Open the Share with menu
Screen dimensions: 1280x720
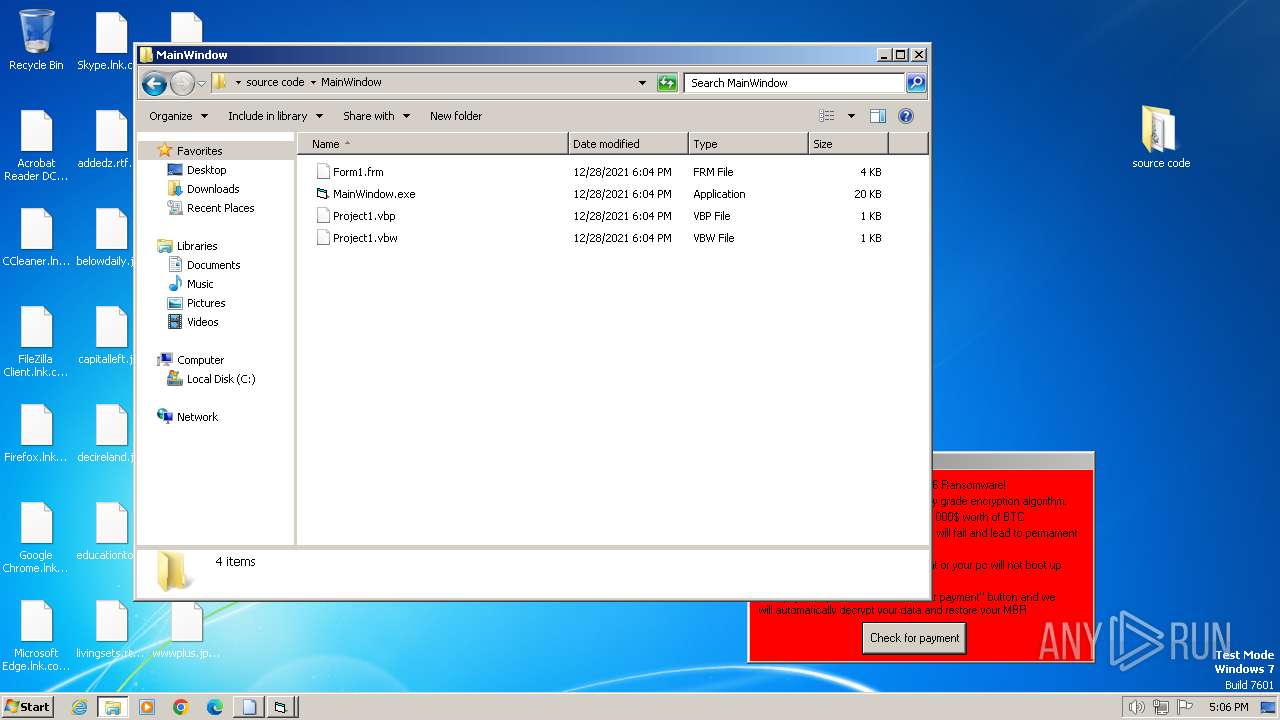tap(376, 116)
